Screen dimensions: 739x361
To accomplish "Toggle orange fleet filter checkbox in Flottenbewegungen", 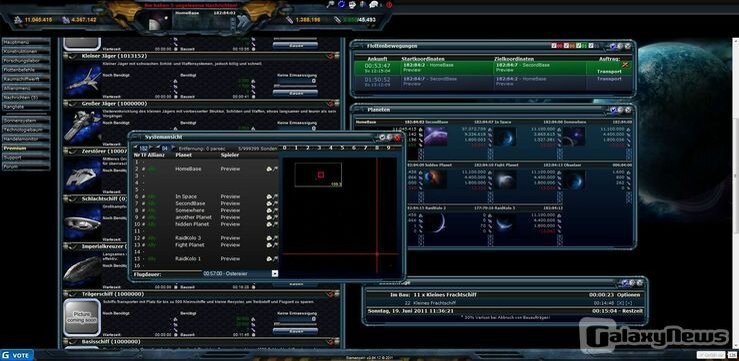I will pos(567,46).
